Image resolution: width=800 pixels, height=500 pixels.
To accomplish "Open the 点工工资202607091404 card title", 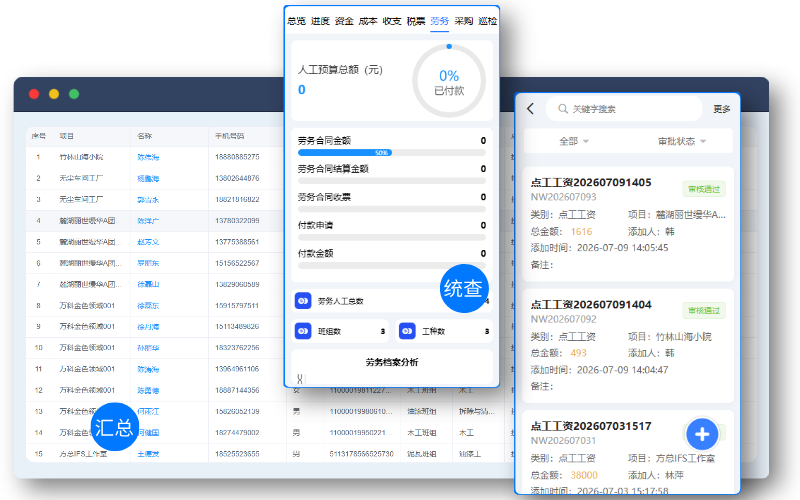I will pyautogui.click(x=591, y=305).
